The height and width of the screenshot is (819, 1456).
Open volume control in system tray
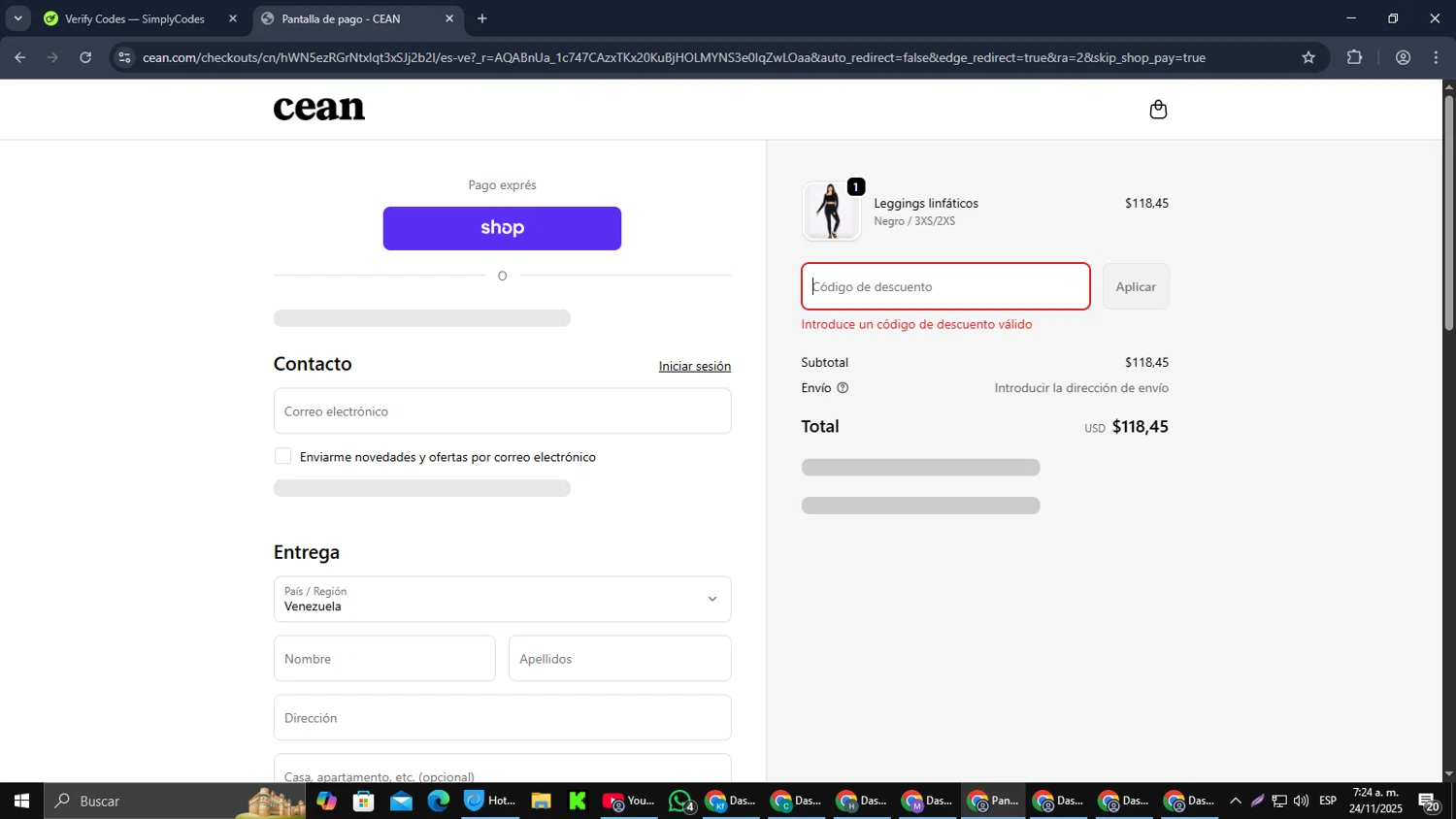coord(1302,802)
